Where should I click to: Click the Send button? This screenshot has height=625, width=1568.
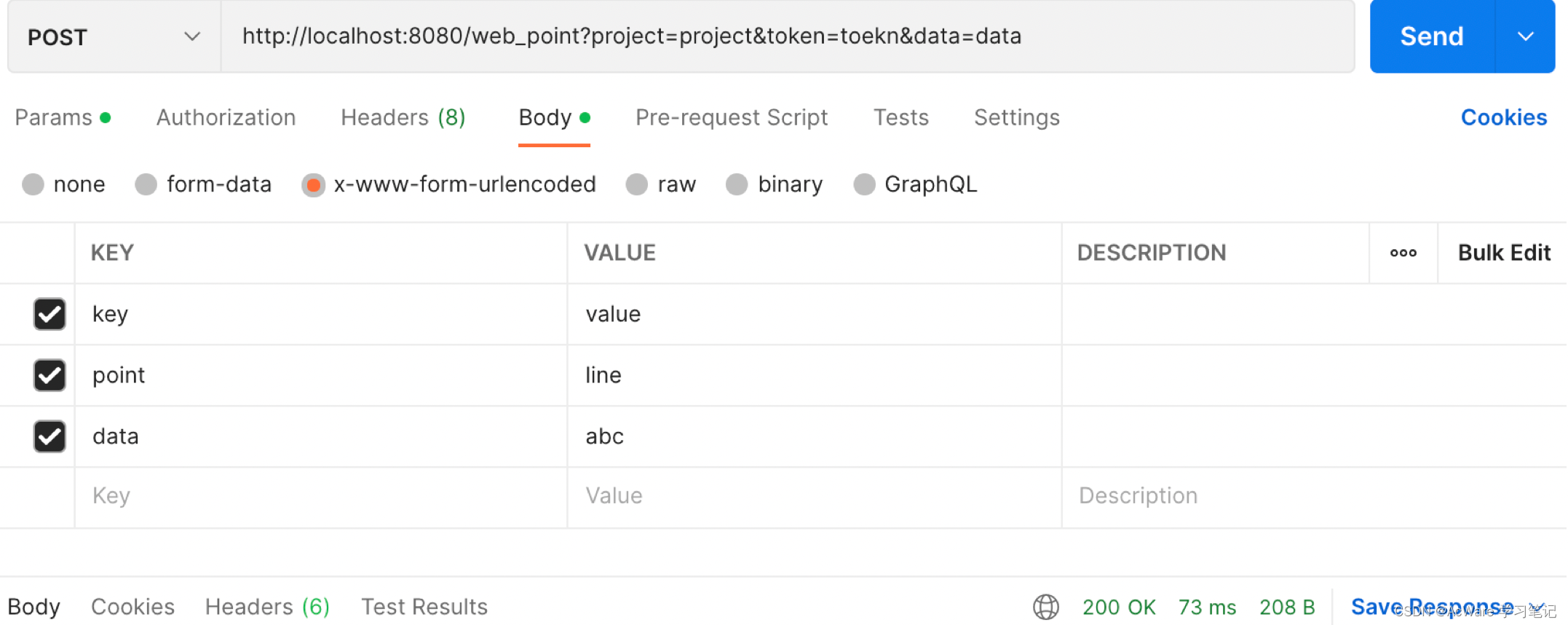pos(1431,36)
